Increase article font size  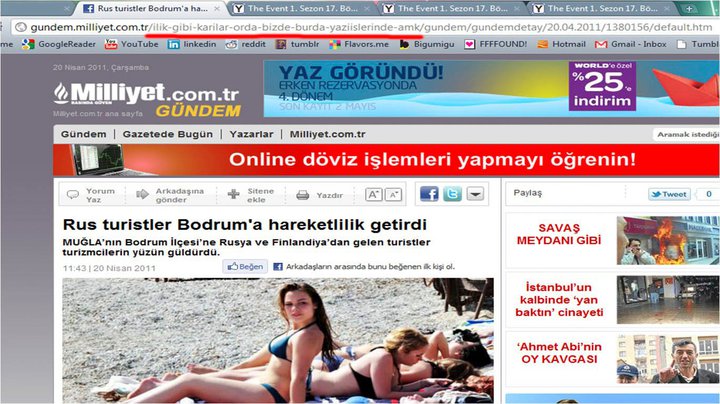pyautogui.click(x=373, y=194)
